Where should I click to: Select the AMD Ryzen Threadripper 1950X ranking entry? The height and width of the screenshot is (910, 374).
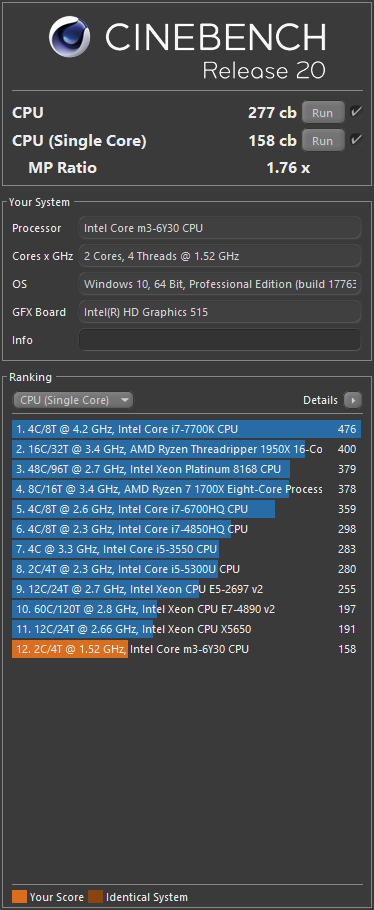pos(186,449)
